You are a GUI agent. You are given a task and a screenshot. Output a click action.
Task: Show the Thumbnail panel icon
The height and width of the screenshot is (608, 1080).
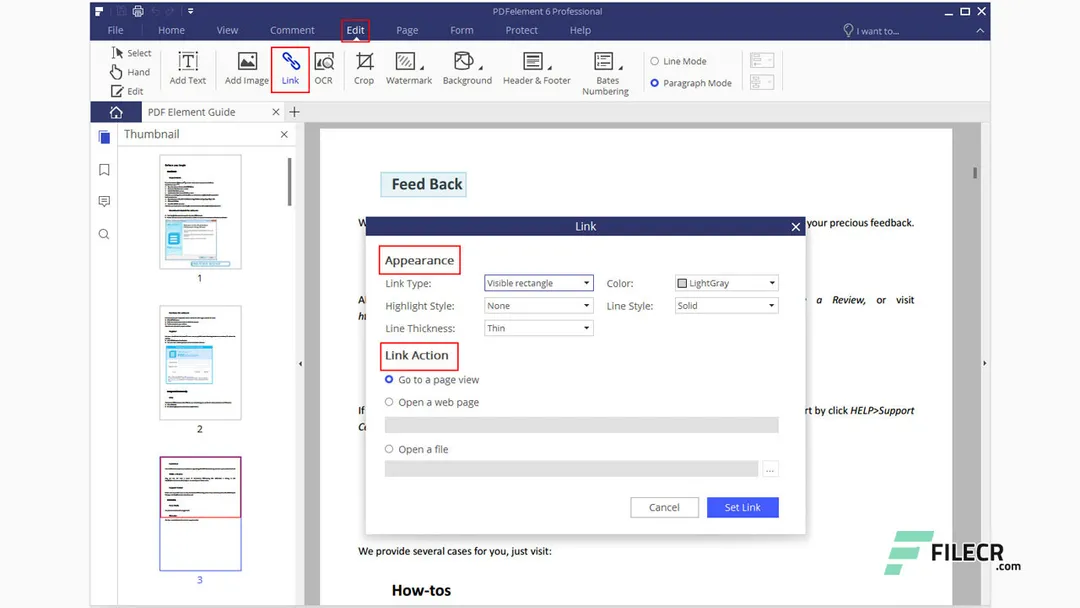[x=104, y=137]
